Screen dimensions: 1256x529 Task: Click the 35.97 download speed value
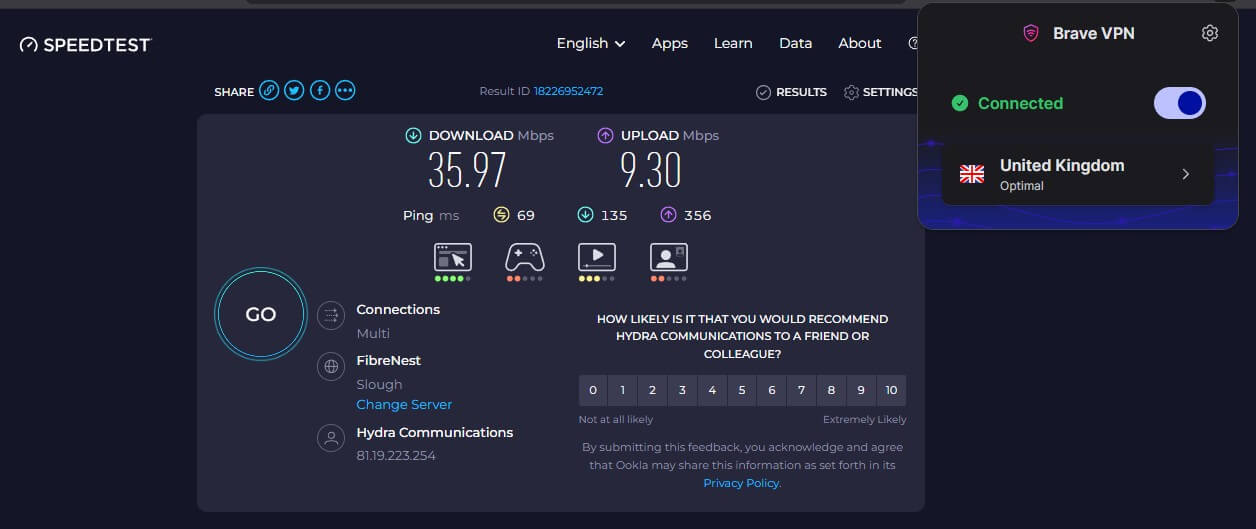(x=467, y=171)
